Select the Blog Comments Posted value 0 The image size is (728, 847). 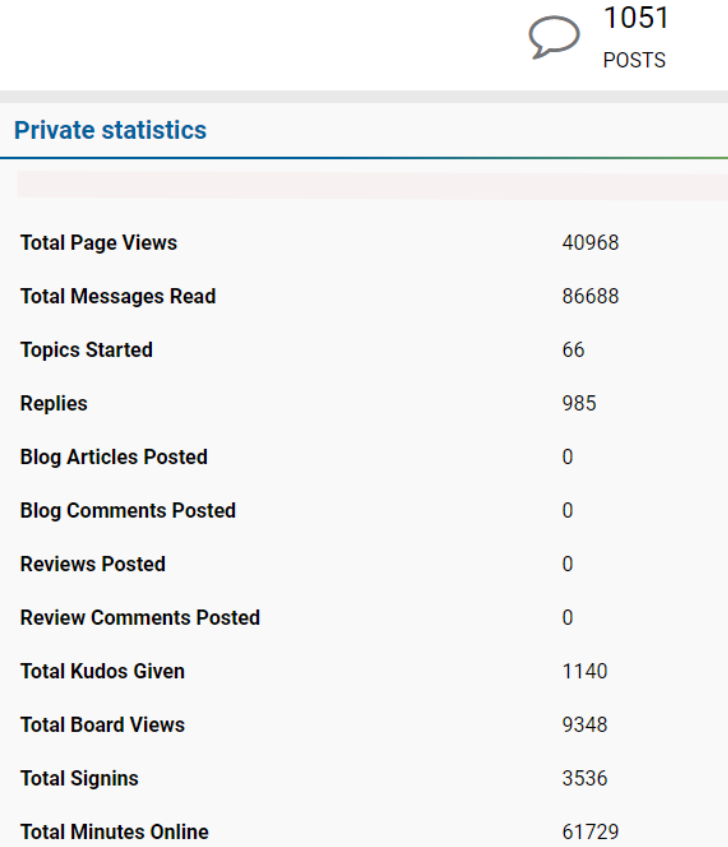click(x=567, y=510)
